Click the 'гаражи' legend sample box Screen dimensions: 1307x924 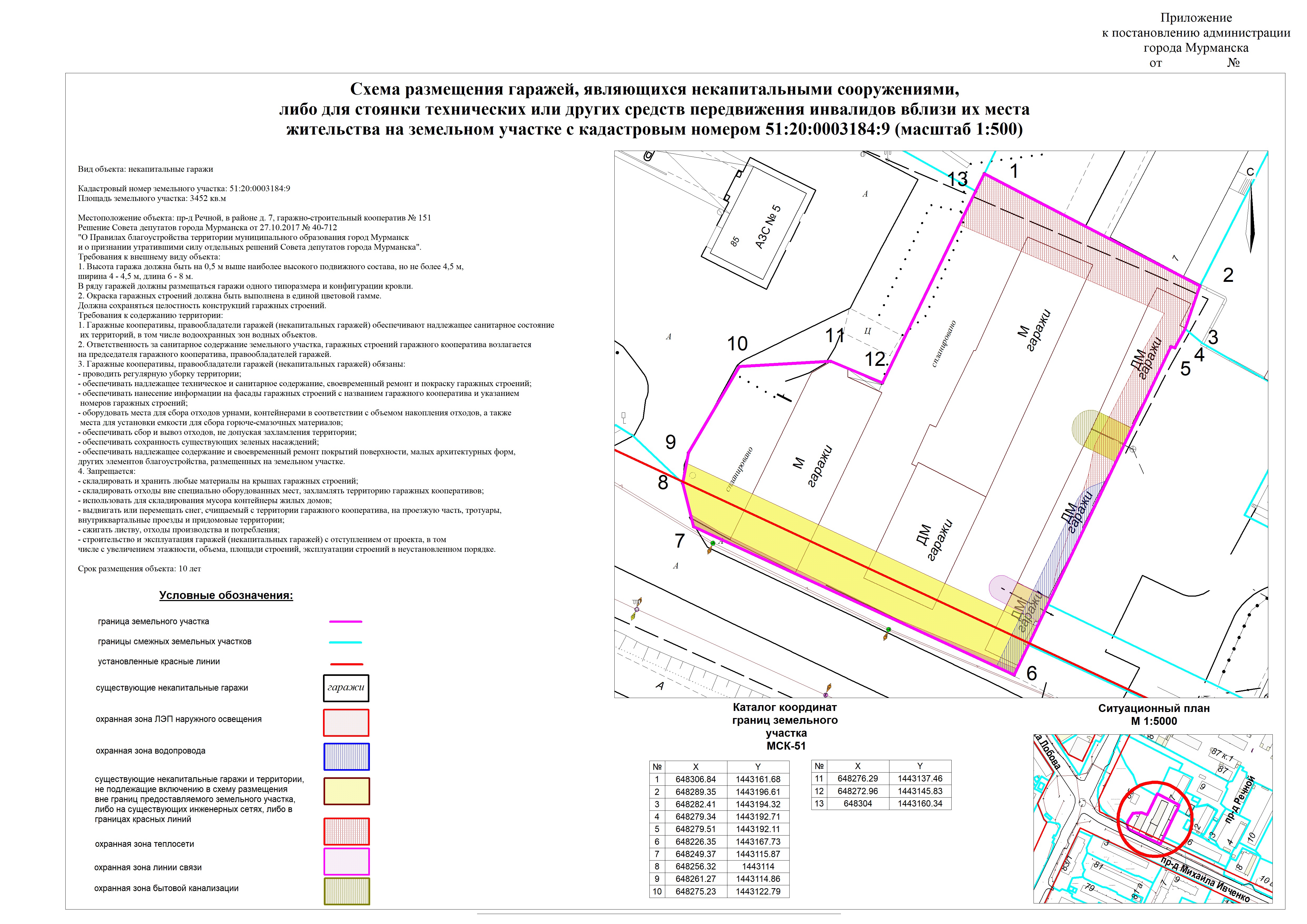(346, 688)
